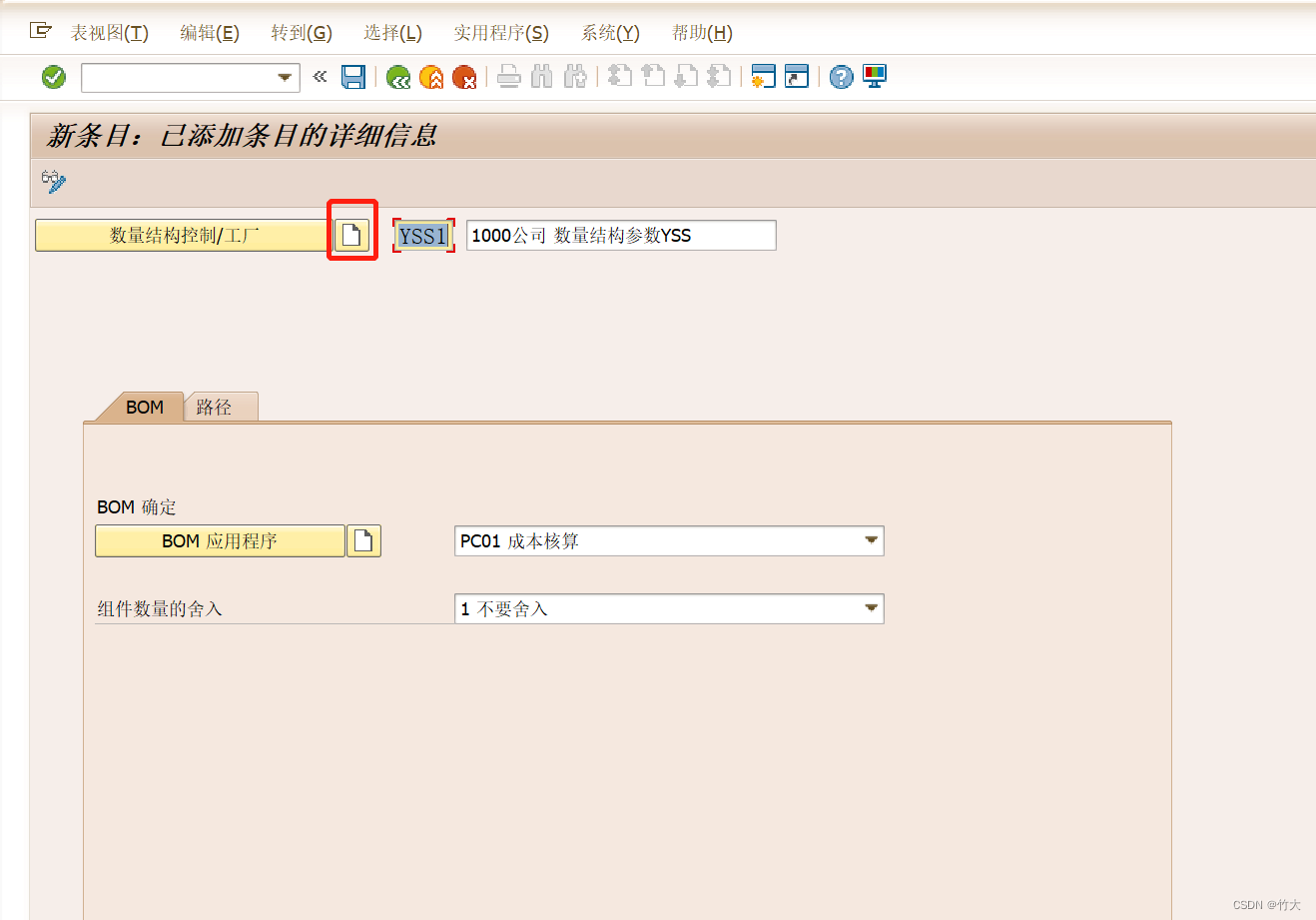Switch to the 路径 tab

pos(222,407)
